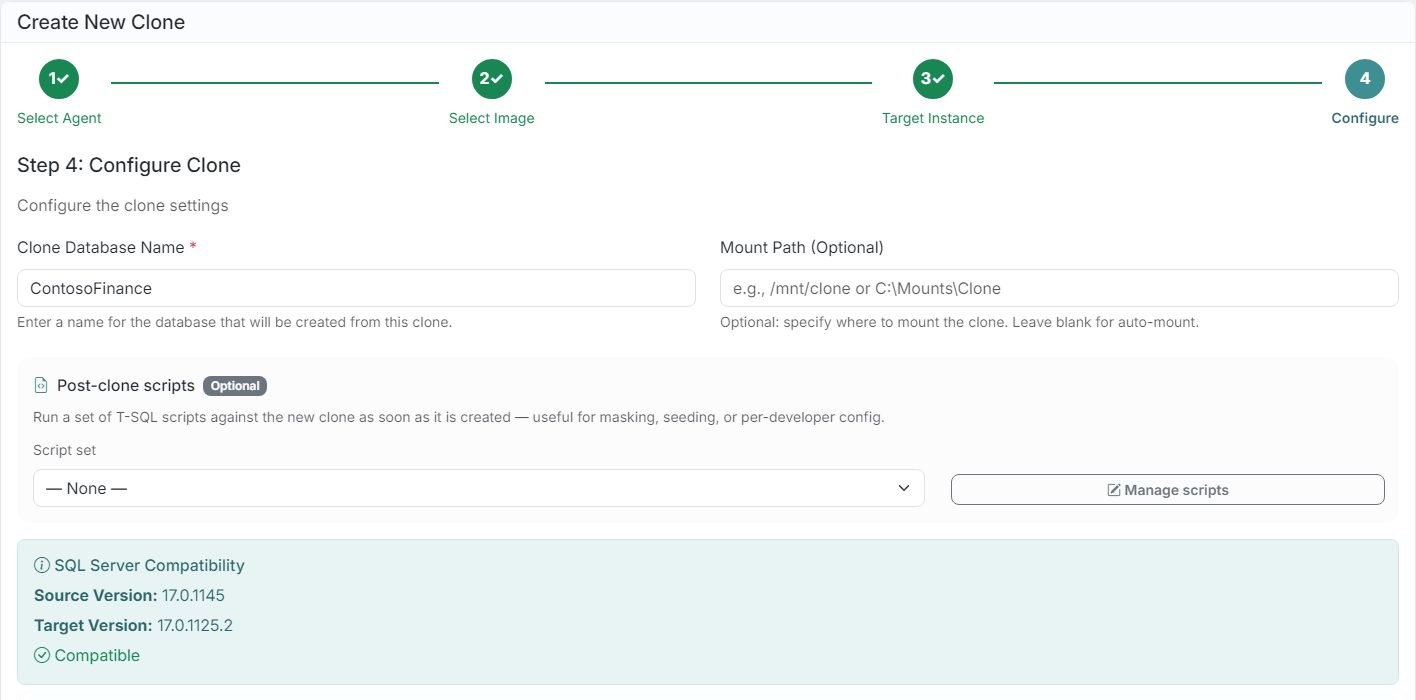1416x700 pixels.
Task: Click the Mount Path (Optional) label
Action: tap(802, 247)
